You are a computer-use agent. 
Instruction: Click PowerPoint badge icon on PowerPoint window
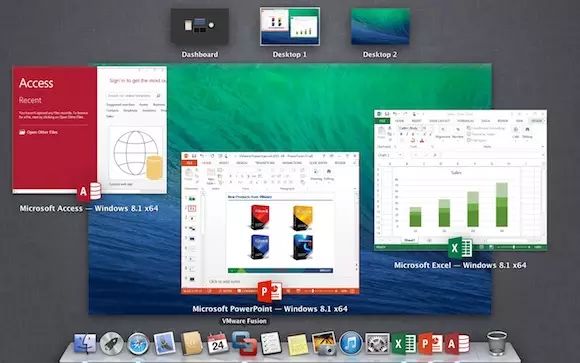270,292
